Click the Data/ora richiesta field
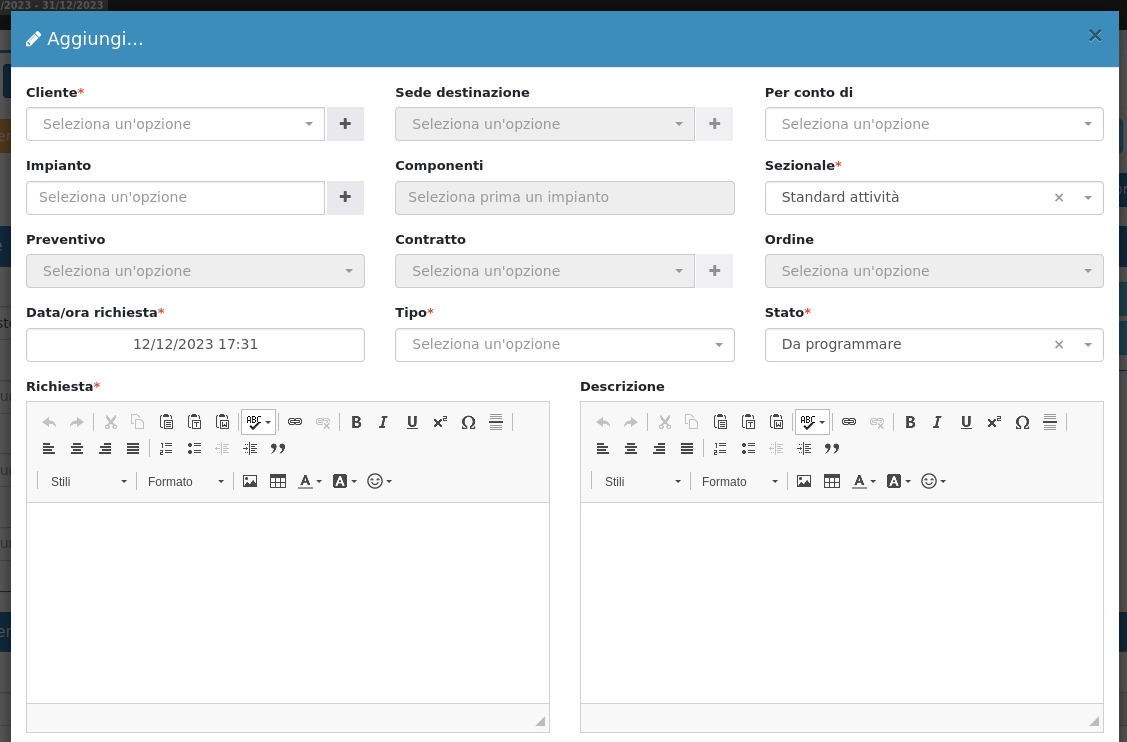Image resolution: width=1127 pixels, height=742 pixels. (x=195, y=345)
